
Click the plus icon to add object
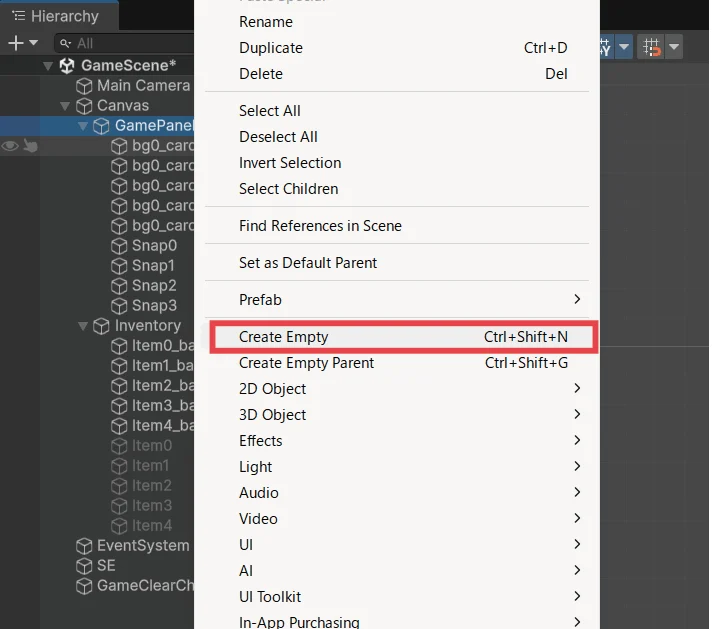click(x=15, y=43)
